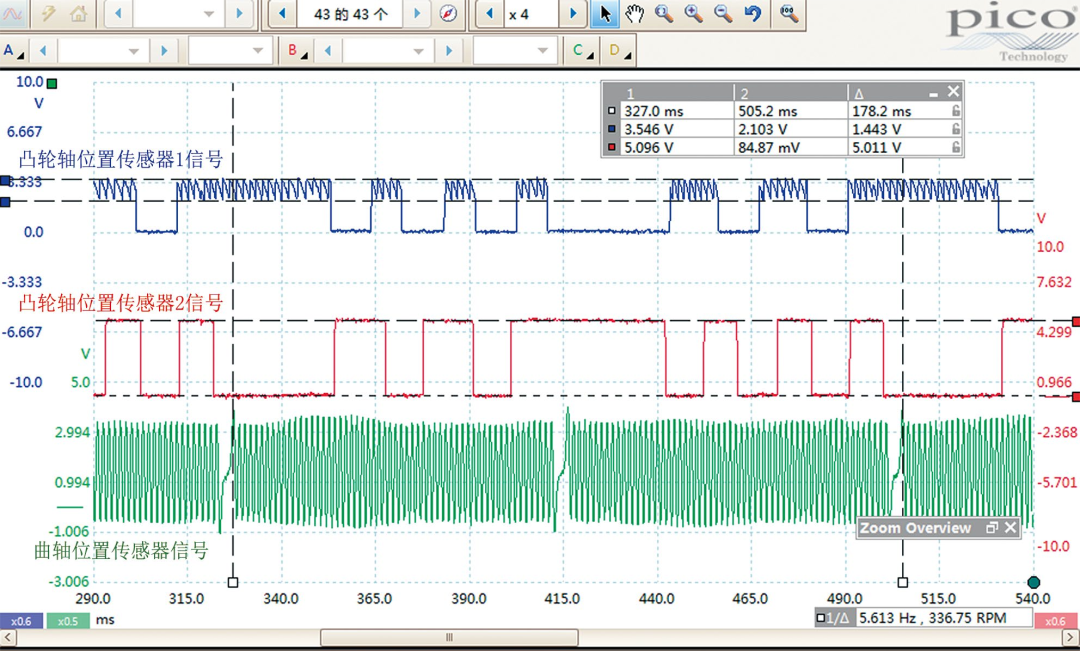Click upper blue voltage ruler handle
1080x651 pixels.
5,181
